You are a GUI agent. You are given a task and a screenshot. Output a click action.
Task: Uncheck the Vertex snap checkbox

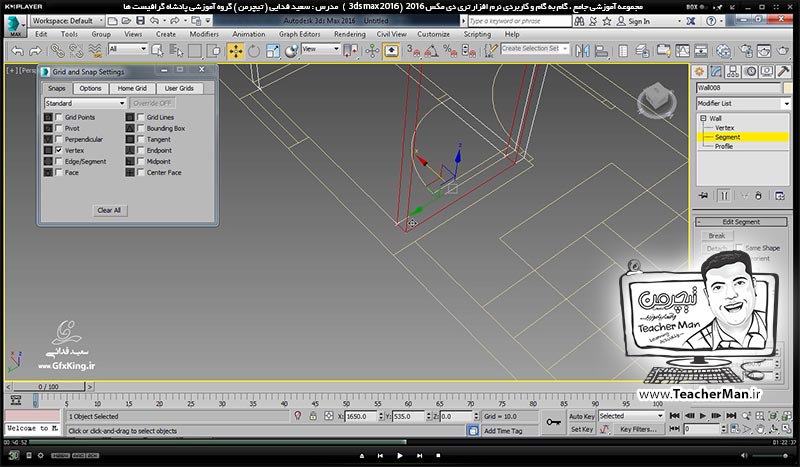pyautogui.click(x=59, y=150)
